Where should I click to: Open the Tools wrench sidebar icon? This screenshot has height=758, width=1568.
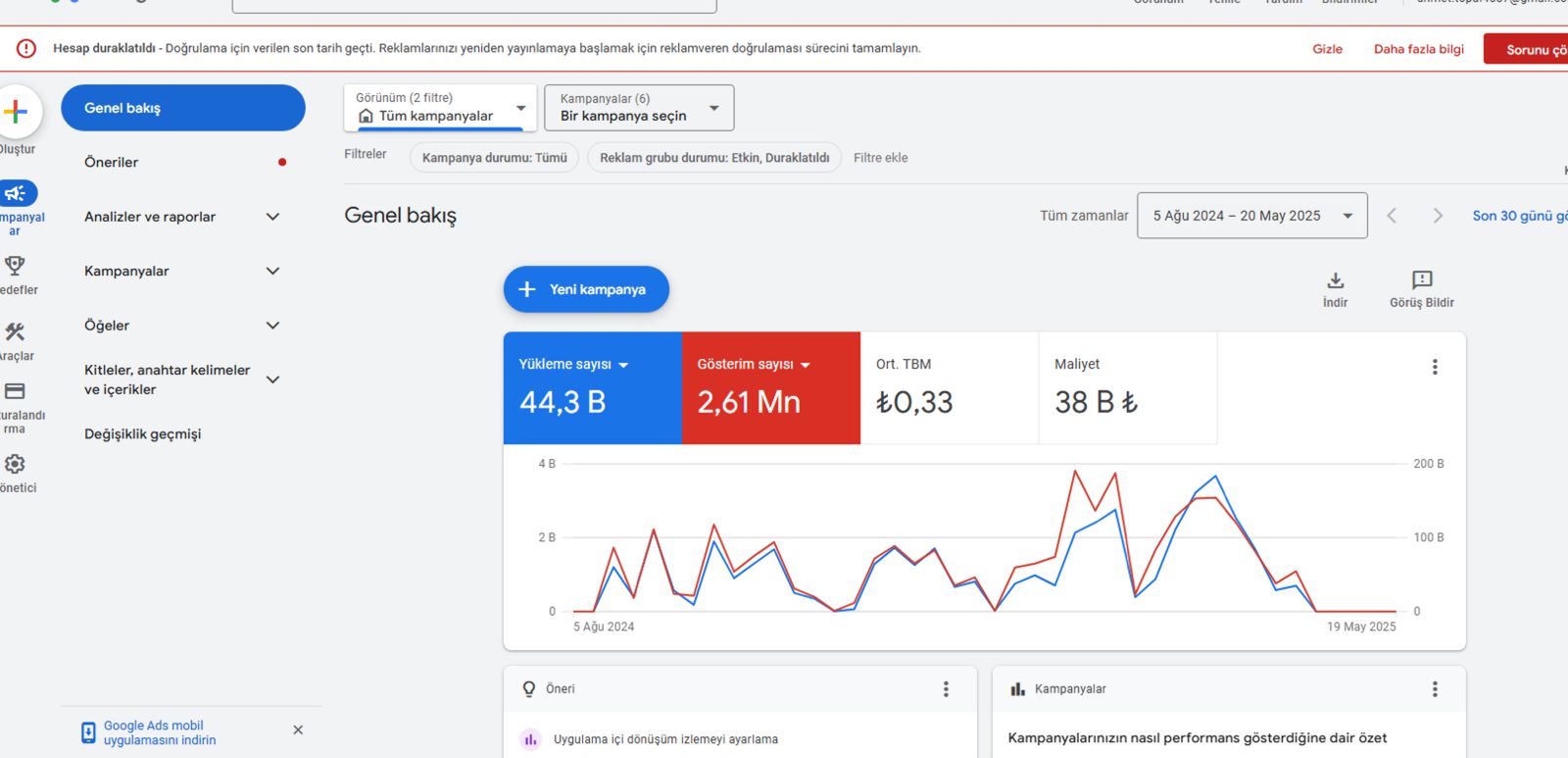(15, 332)
